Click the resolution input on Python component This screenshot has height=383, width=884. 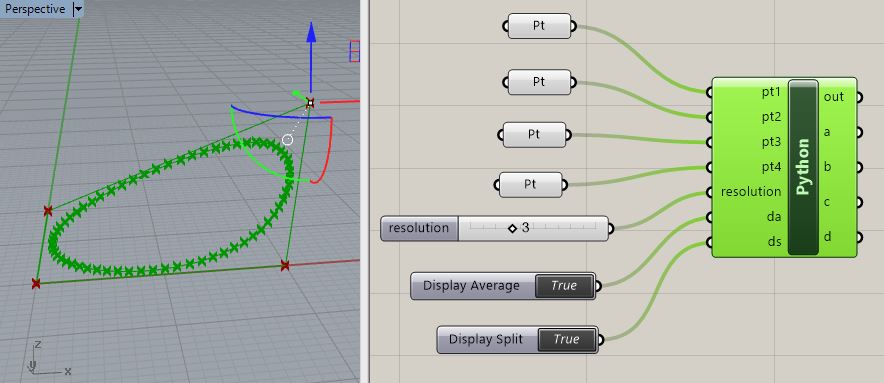pyautogui.click(x=750, y=192)
